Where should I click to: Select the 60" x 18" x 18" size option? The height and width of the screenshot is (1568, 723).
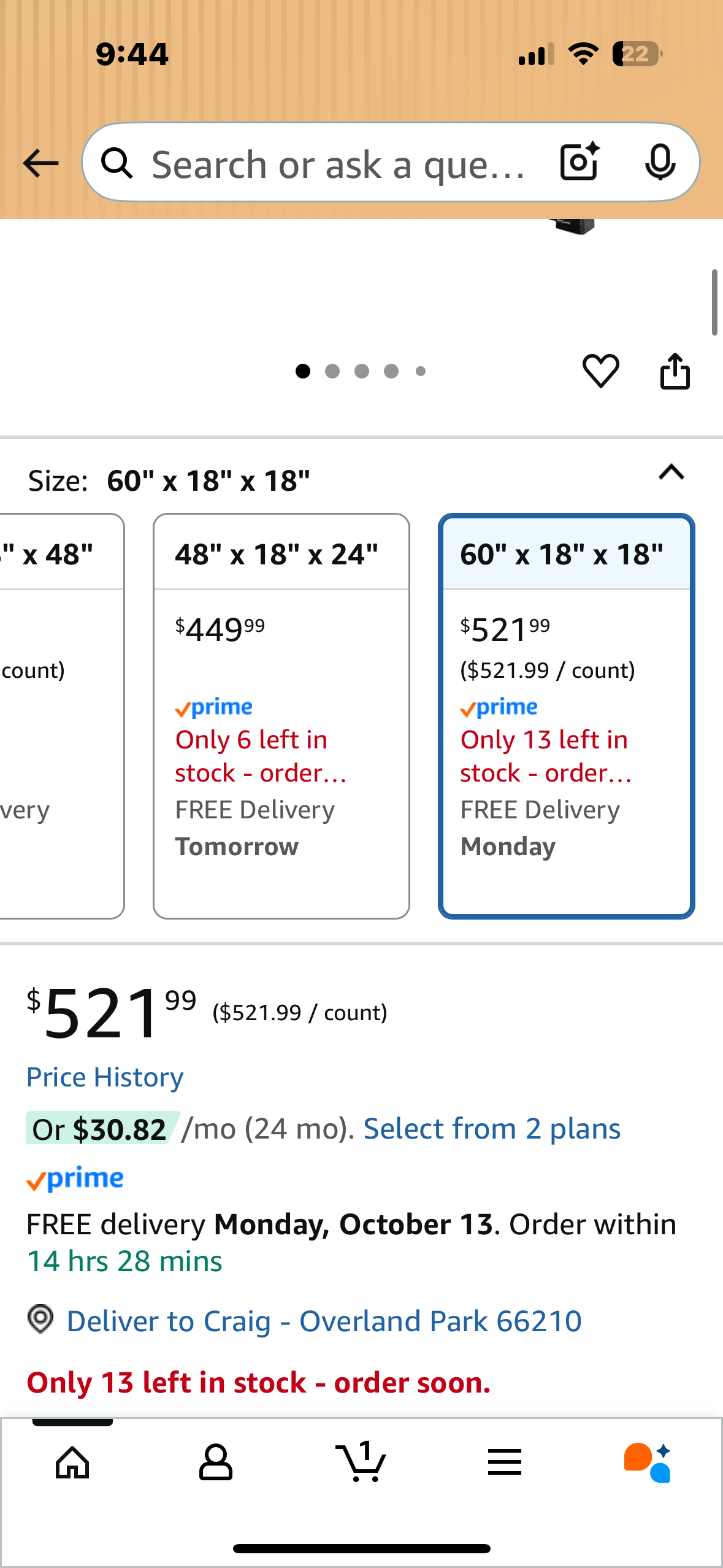566,715
